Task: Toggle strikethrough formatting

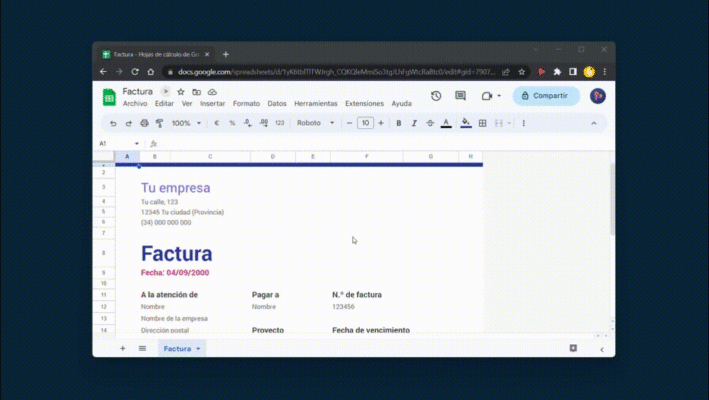Action: click(x=430, y=123)
